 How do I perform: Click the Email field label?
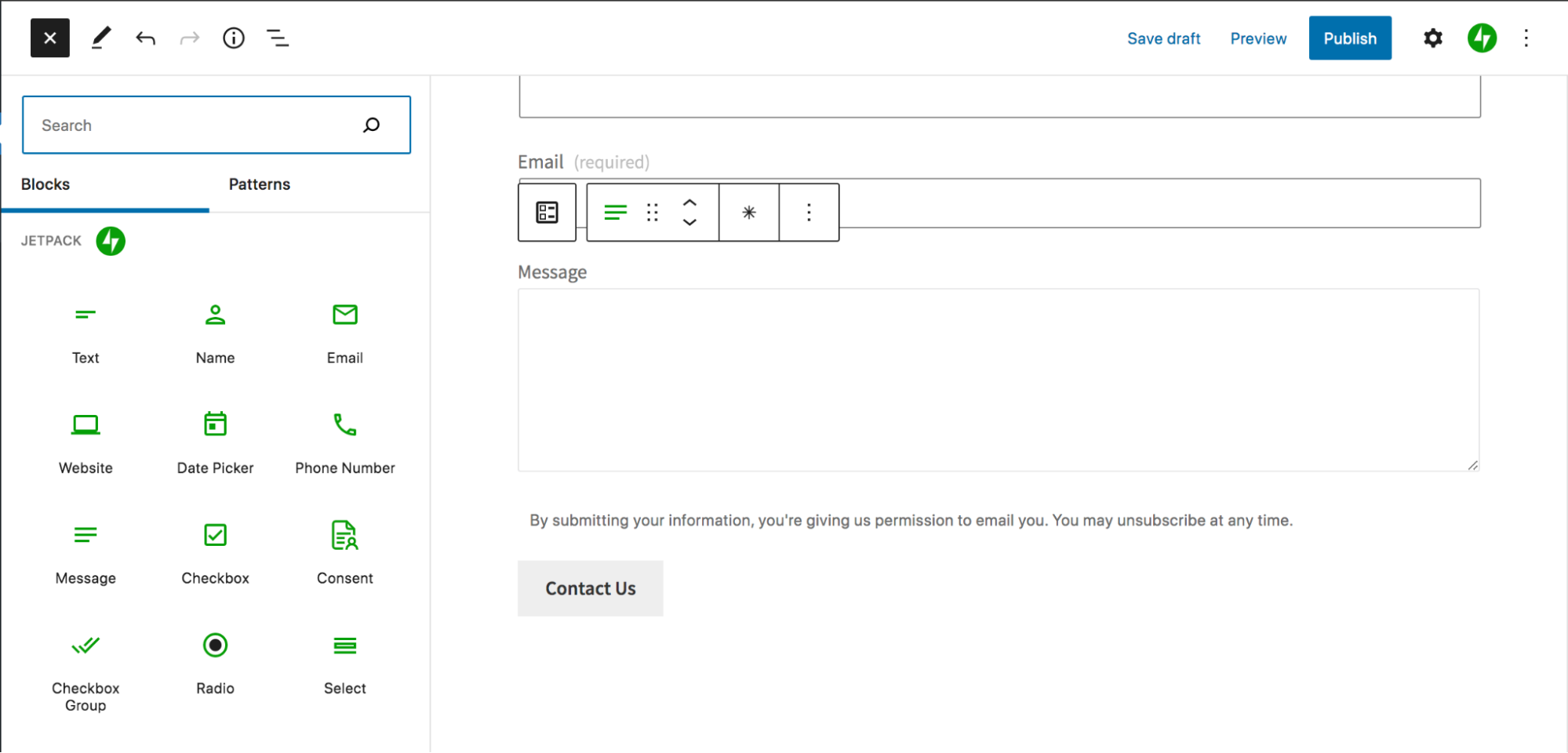pos(540,162)
